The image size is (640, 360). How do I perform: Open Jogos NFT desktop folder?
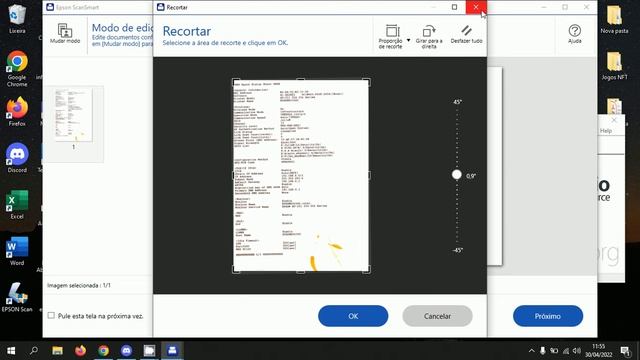(614, 66)
